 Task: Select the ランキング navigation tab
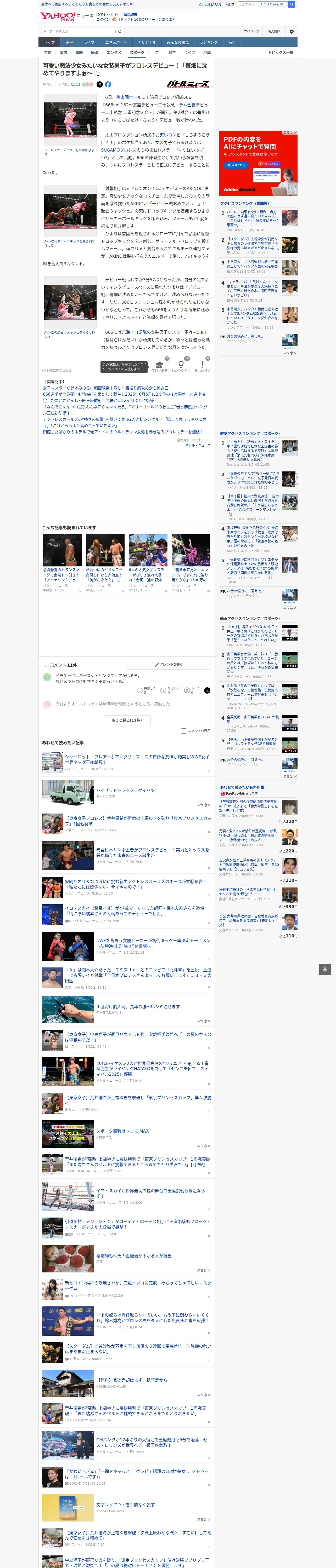209,43
